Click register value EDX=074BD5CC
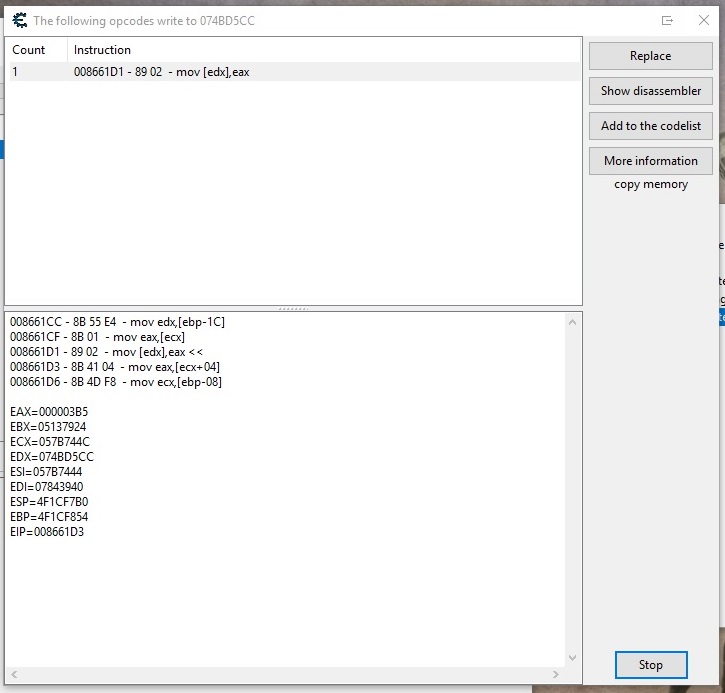This screenshot has width=725, height=693. click(x=52, y=457)
